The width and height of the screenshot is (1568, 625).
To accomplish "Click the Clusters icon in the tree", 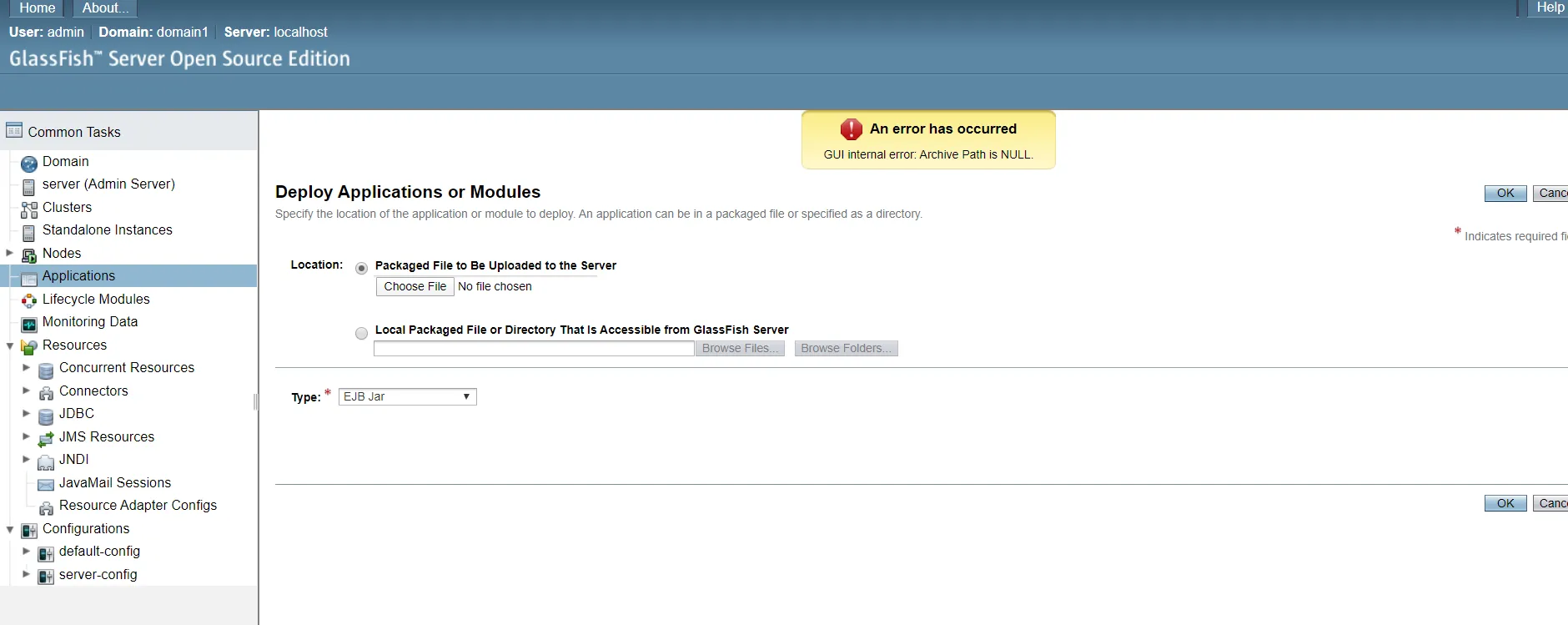I will (29, 209).
